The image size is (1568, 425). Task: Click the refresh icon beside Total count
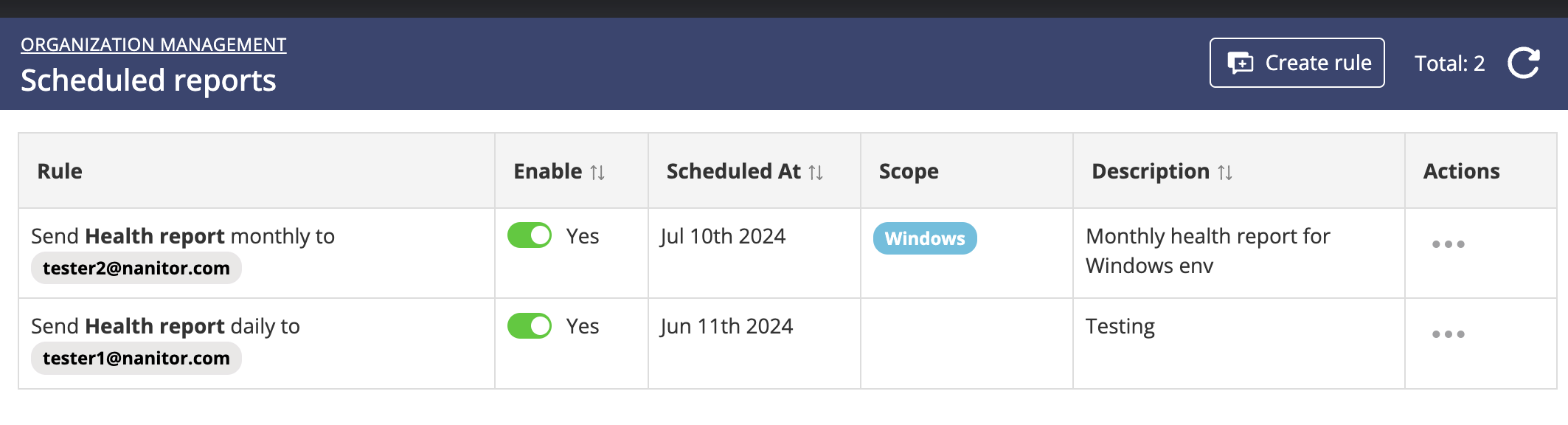coord(1523,63)
